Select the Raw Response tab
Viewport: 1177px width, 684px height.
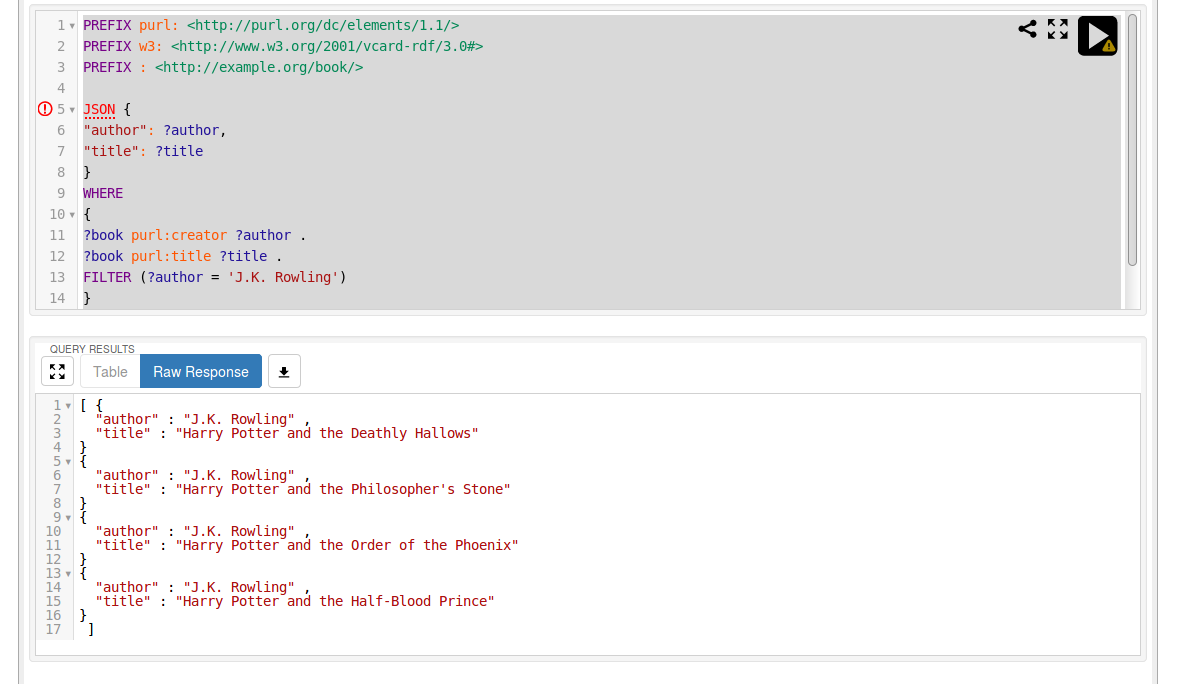[x=200, y=372]
